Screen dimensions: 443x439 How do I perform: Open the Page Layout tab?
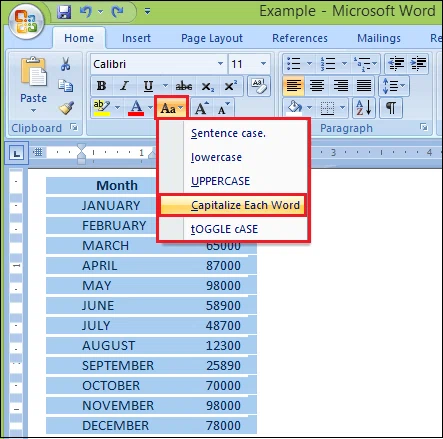click(x=212, y=38)
